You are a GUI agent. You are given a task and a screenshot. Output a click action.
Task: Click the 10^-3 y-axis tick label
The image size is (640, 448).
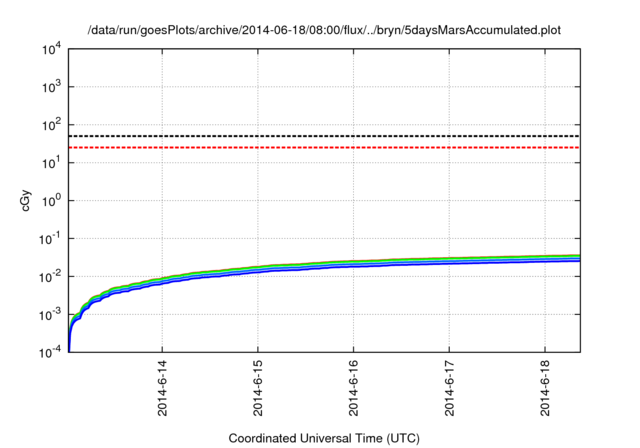[x=50, y=315]
